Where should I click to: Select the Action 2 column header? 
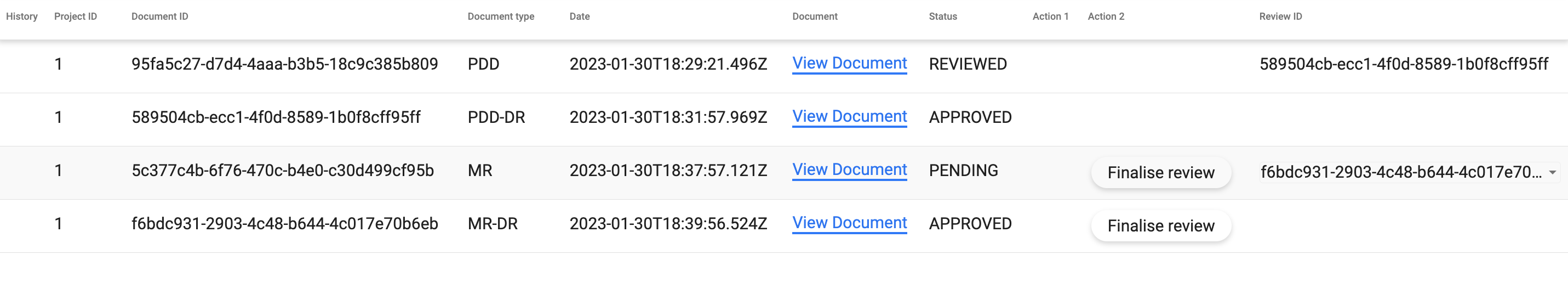click(x=1106, y=16)
